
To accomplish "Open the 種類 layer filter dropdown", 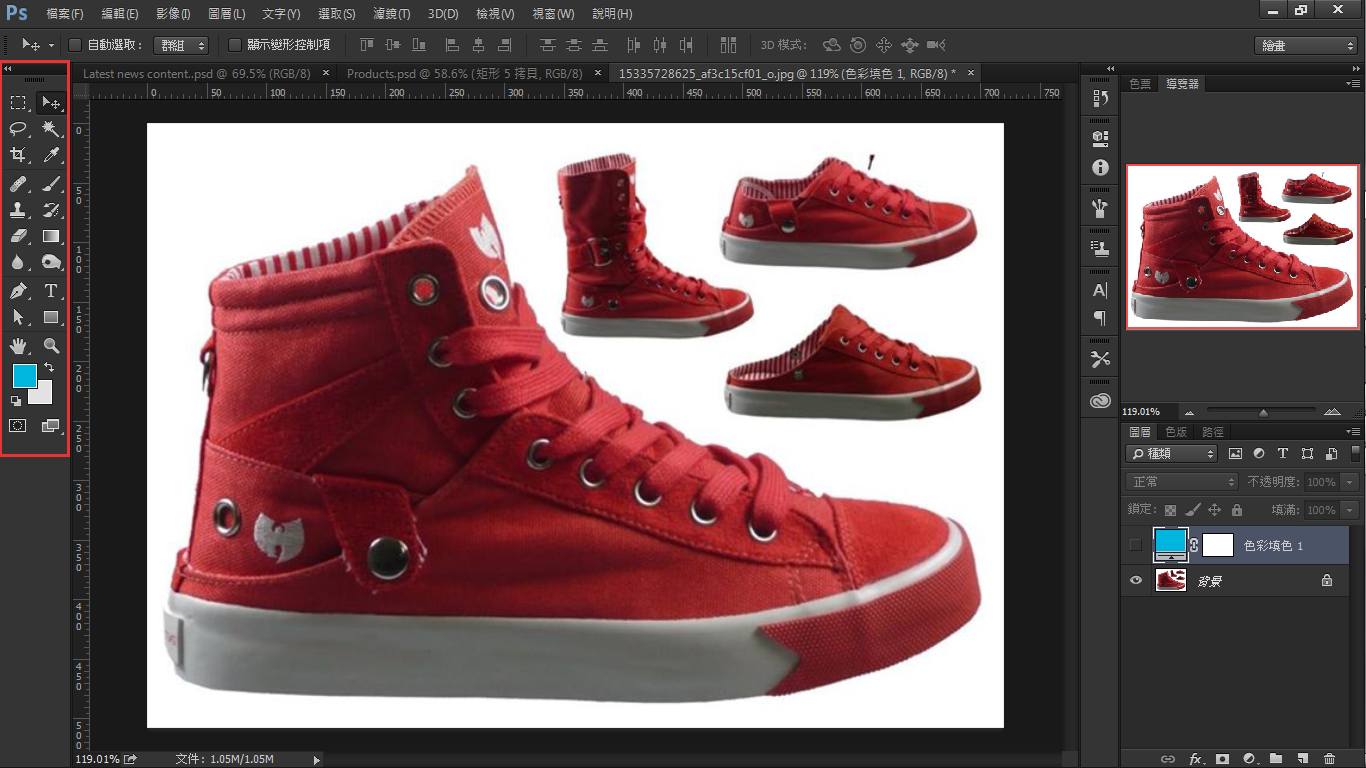I will click(1171, 454).
